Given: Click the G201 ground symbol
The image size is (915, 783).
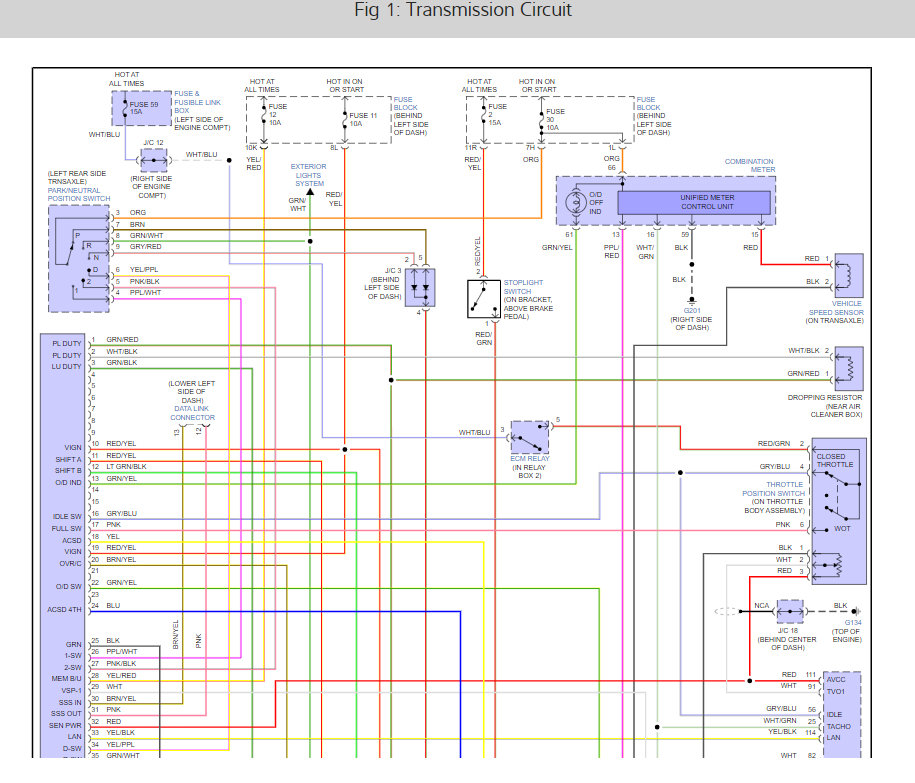Looking at the screenshot, I should [x=692, y=301].
